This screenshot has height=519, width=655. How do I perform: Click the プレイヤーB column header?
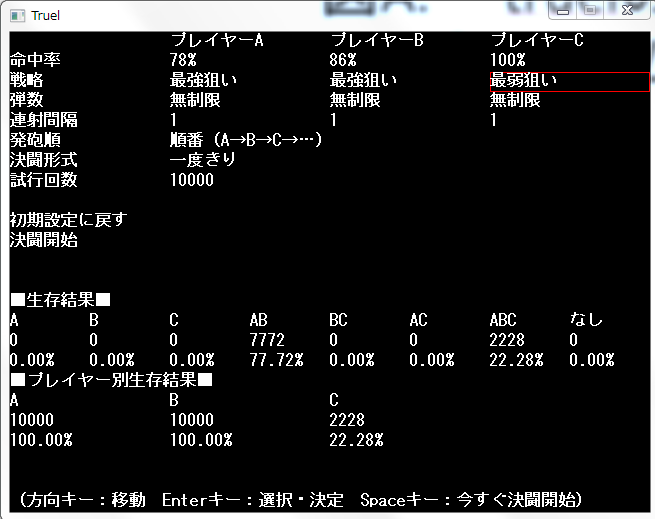point(377,40)
